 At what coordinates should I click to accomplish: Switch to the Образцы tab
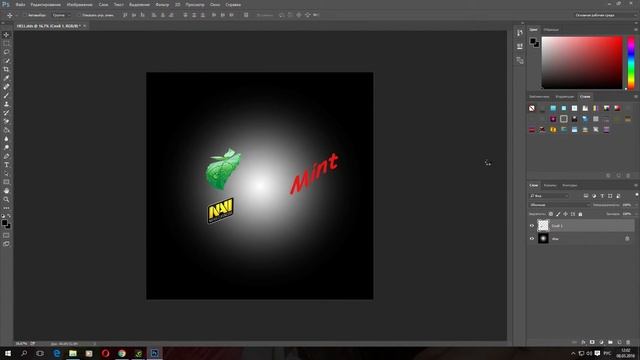[551, 30]
